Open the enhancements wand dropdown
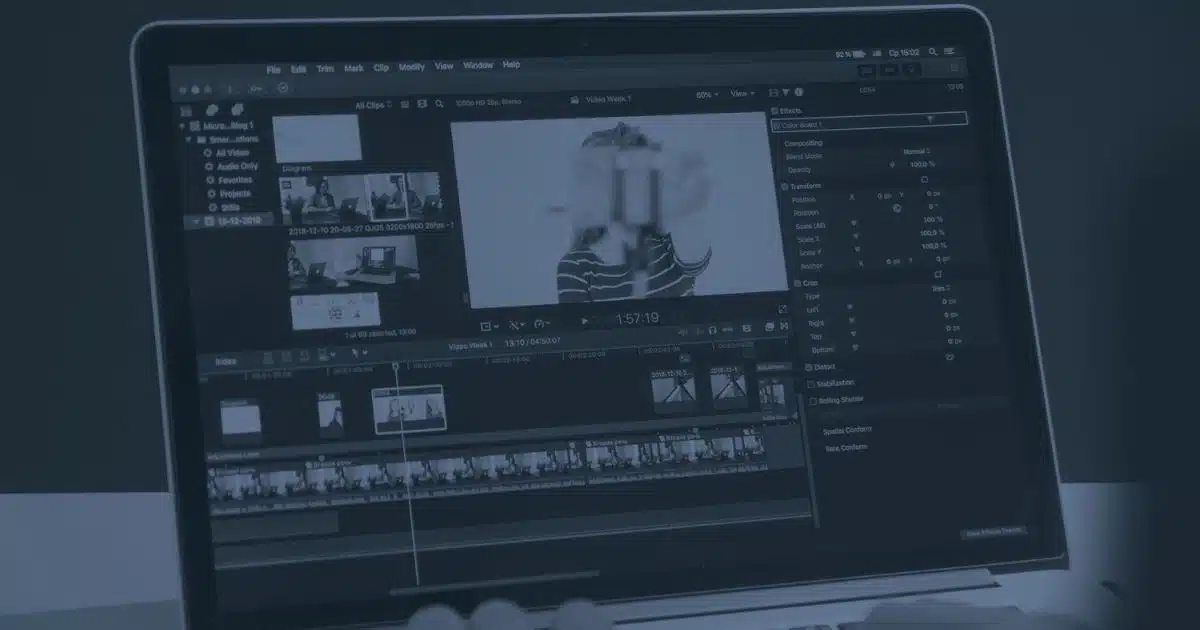 click(x=516, y=326)
